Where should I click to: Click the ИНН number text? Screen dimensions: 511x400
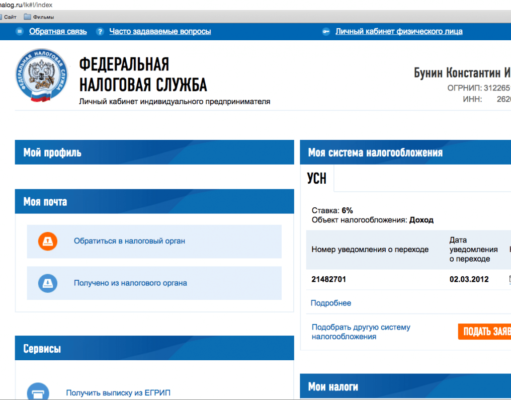pos(487,99)
